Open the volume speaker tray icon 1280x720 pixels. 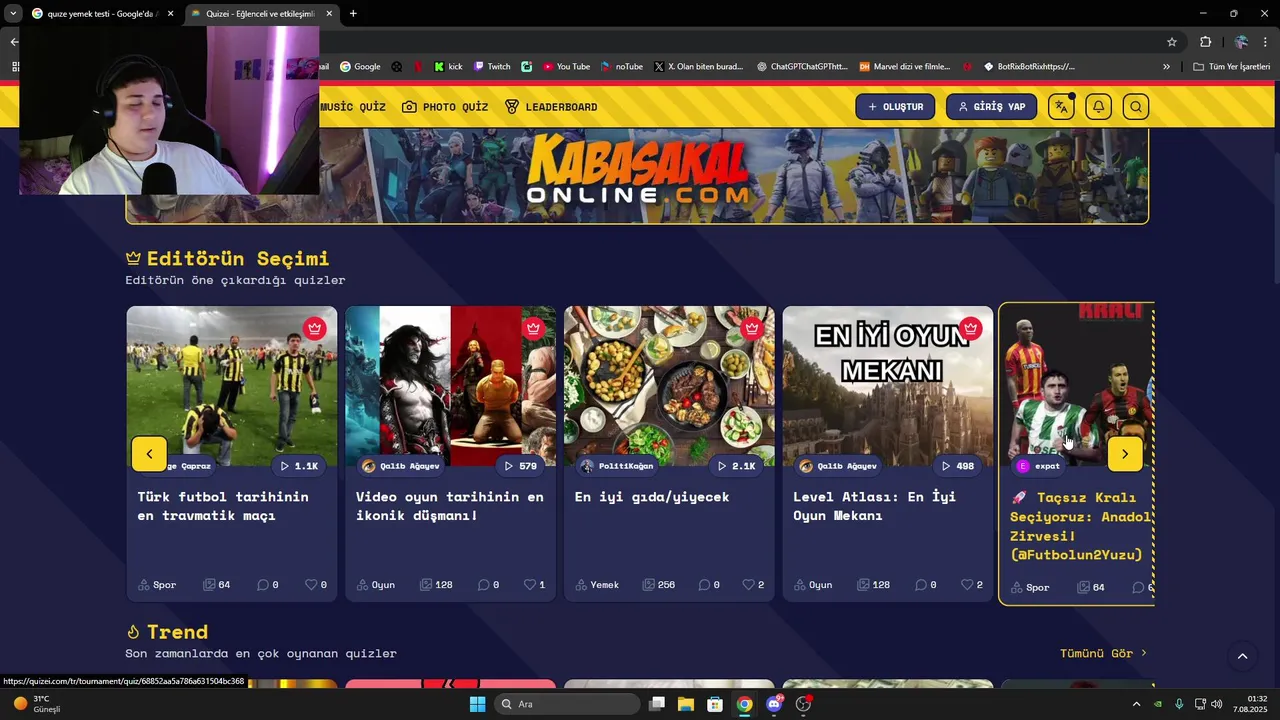coord(1217,704)
